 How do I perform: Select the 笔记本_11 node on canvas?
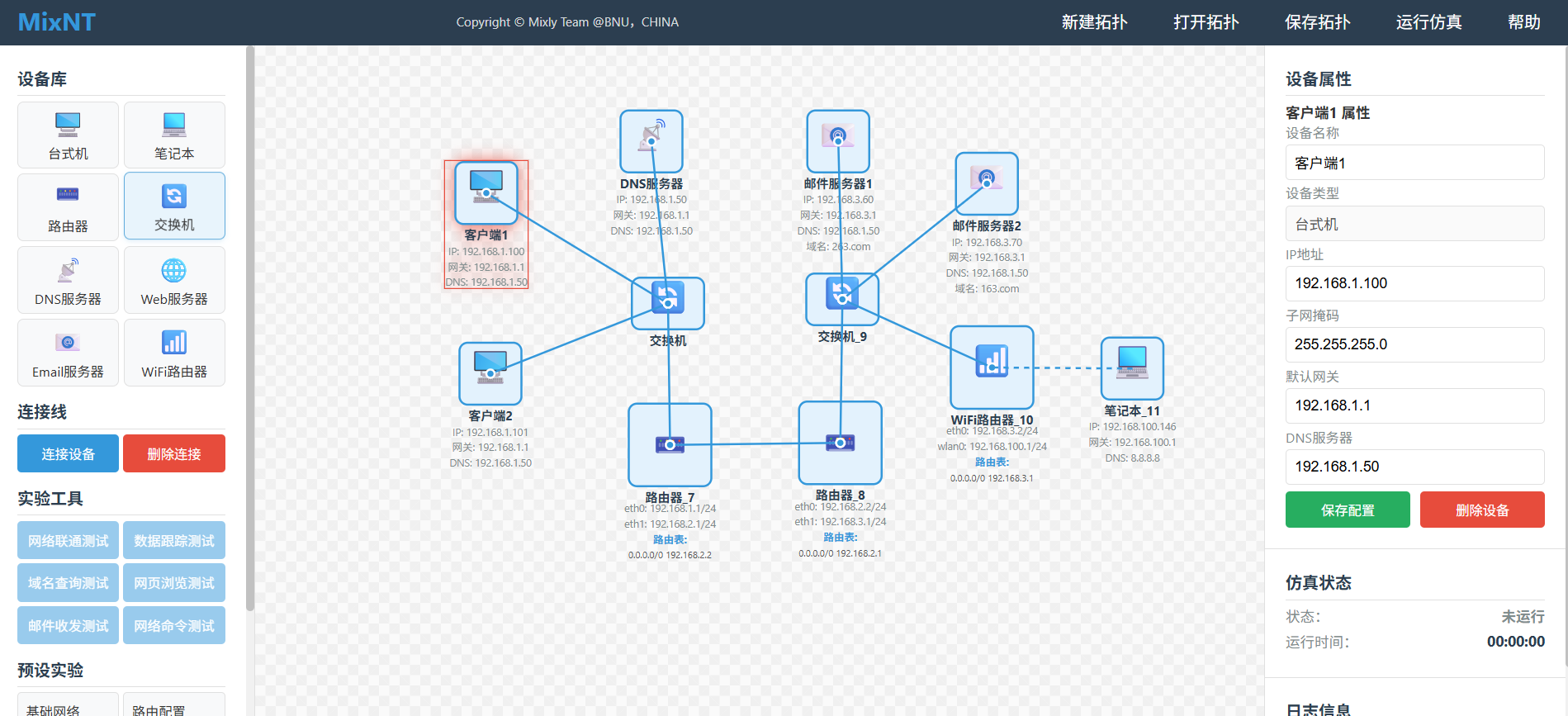point(1132,368)
